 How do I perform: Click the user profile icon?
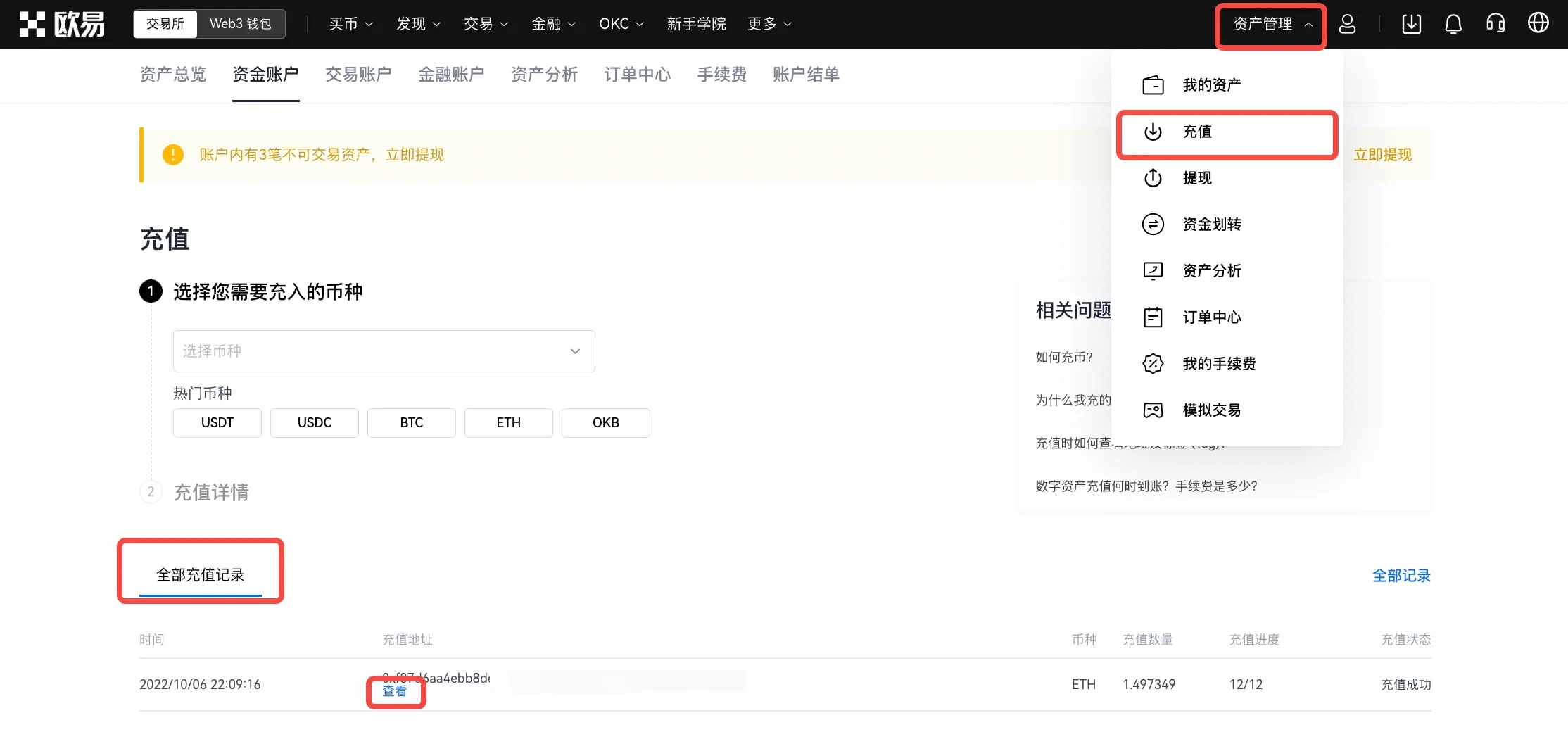(1347, 24)
